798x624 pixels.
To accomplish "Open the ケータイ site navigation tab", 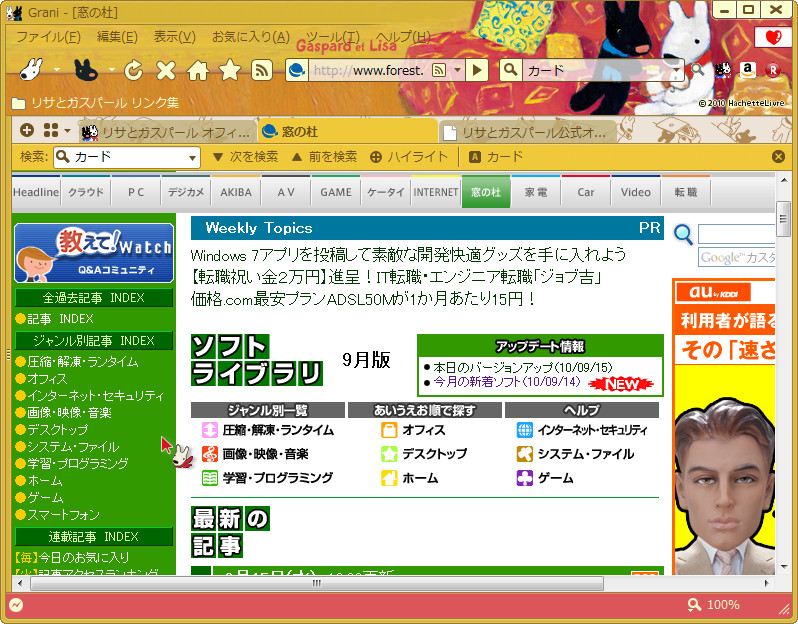I will tap(386, 192).
